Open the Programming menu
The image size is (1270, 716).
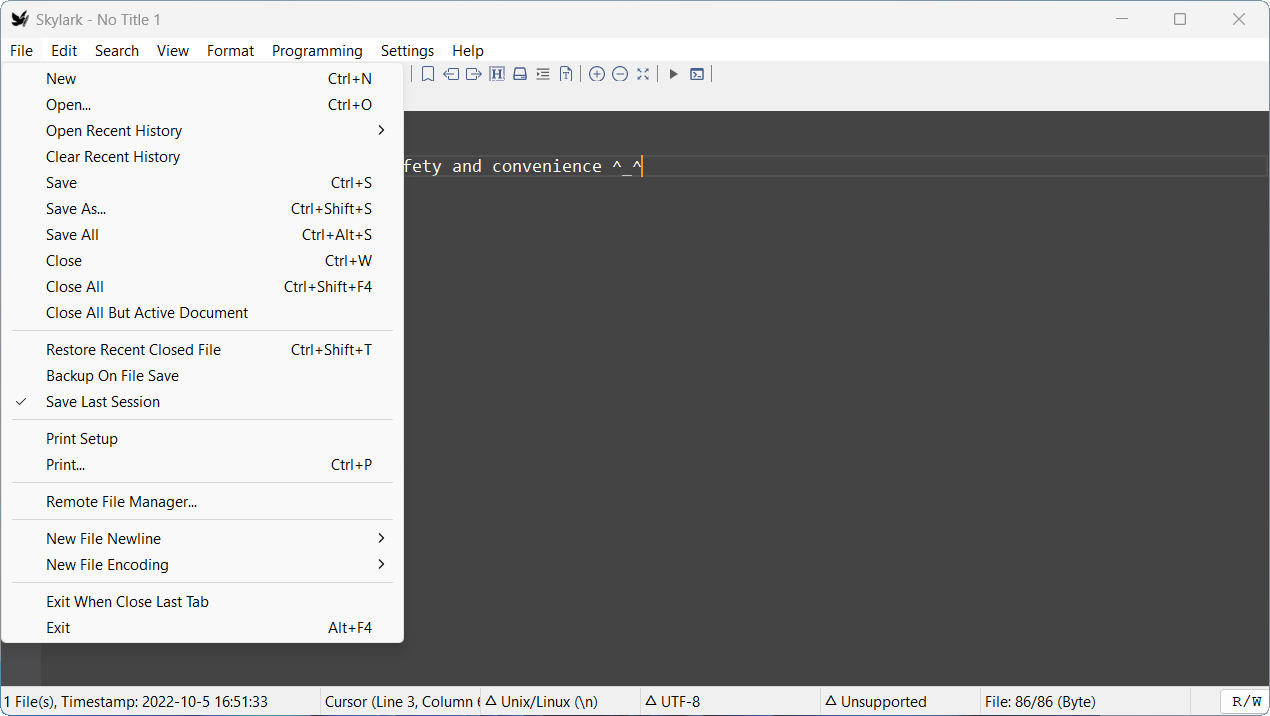coord(317,51)
